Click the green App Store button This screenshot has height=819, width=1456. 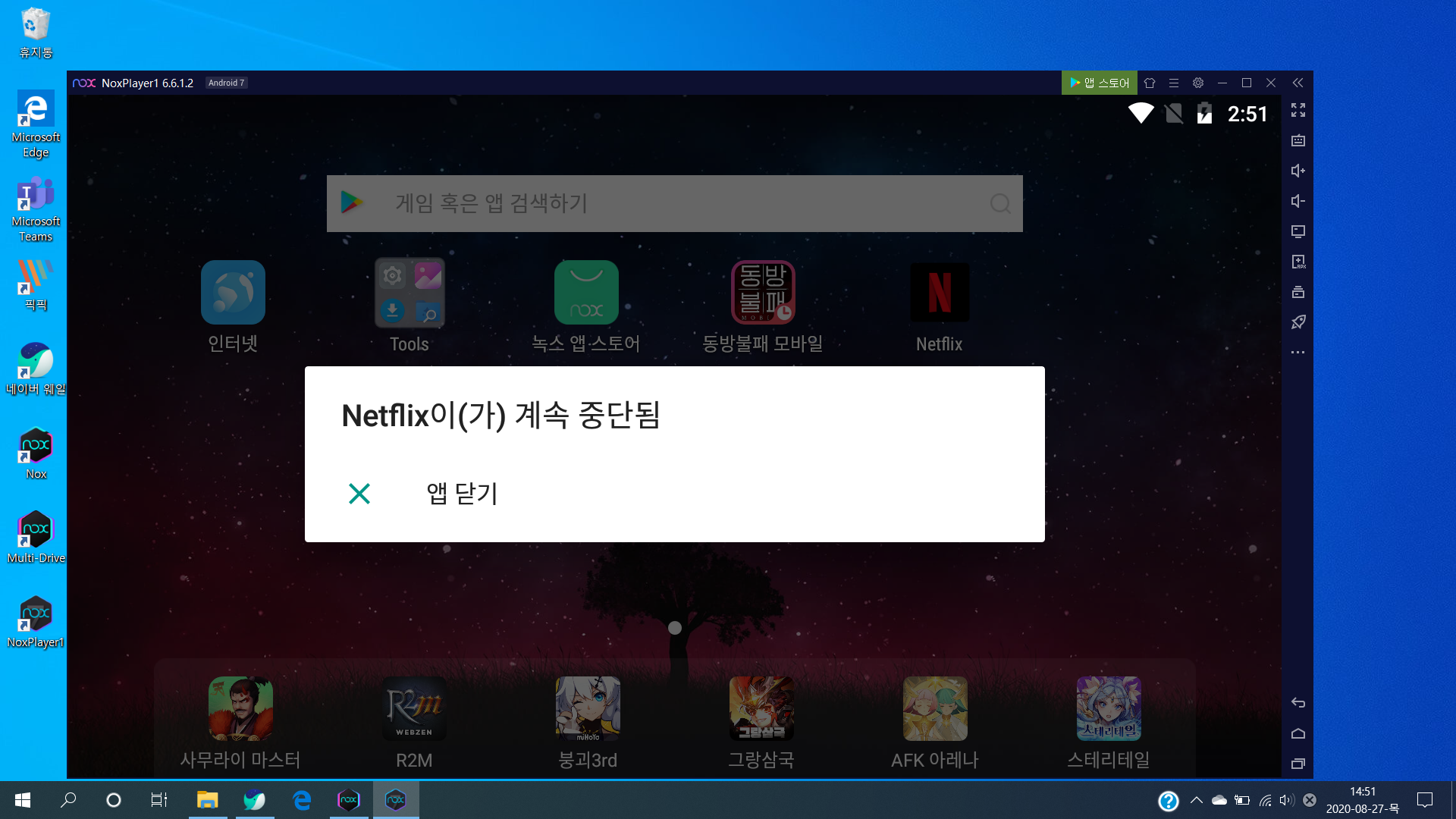tap(1099, 83)
